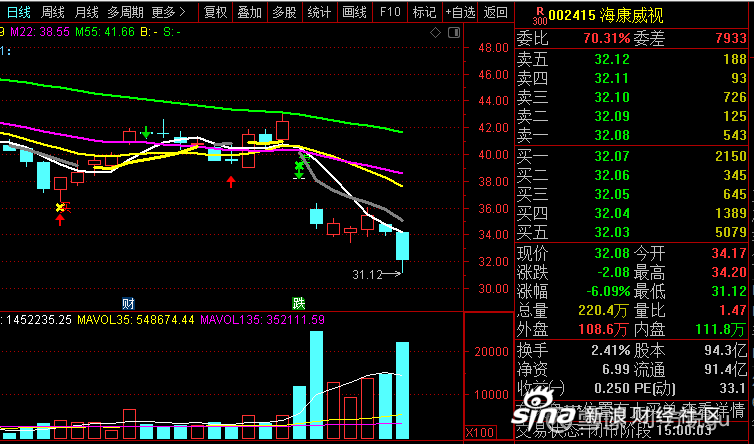Click the M55: 41.66 indicator label
The height and width of the screenshot is (444, 754).
(x=105, y=32)
